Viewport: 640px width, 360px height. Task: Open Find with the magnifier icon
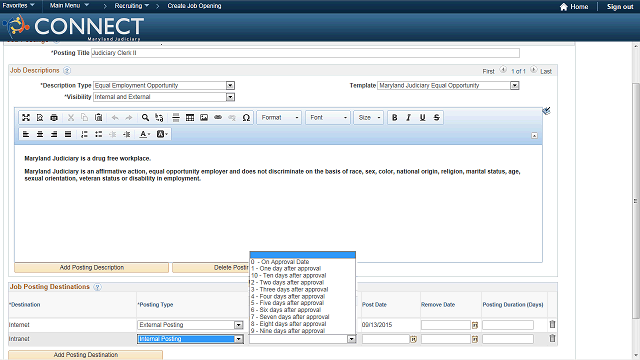(x=145, y=118)
